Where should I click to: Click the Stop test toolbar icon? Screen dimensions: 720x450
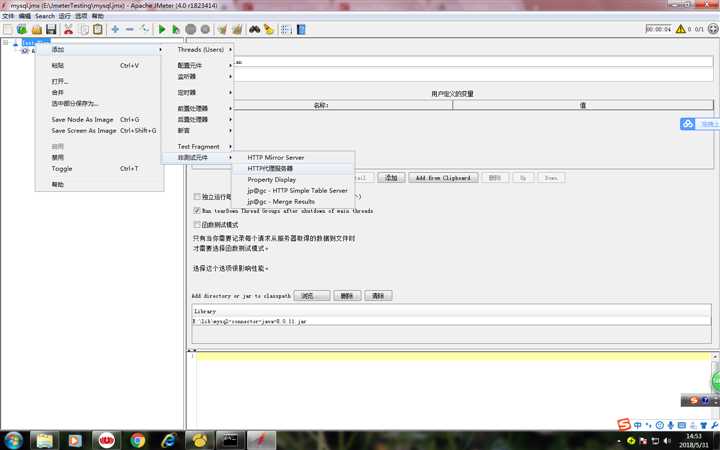click(191, 29)
